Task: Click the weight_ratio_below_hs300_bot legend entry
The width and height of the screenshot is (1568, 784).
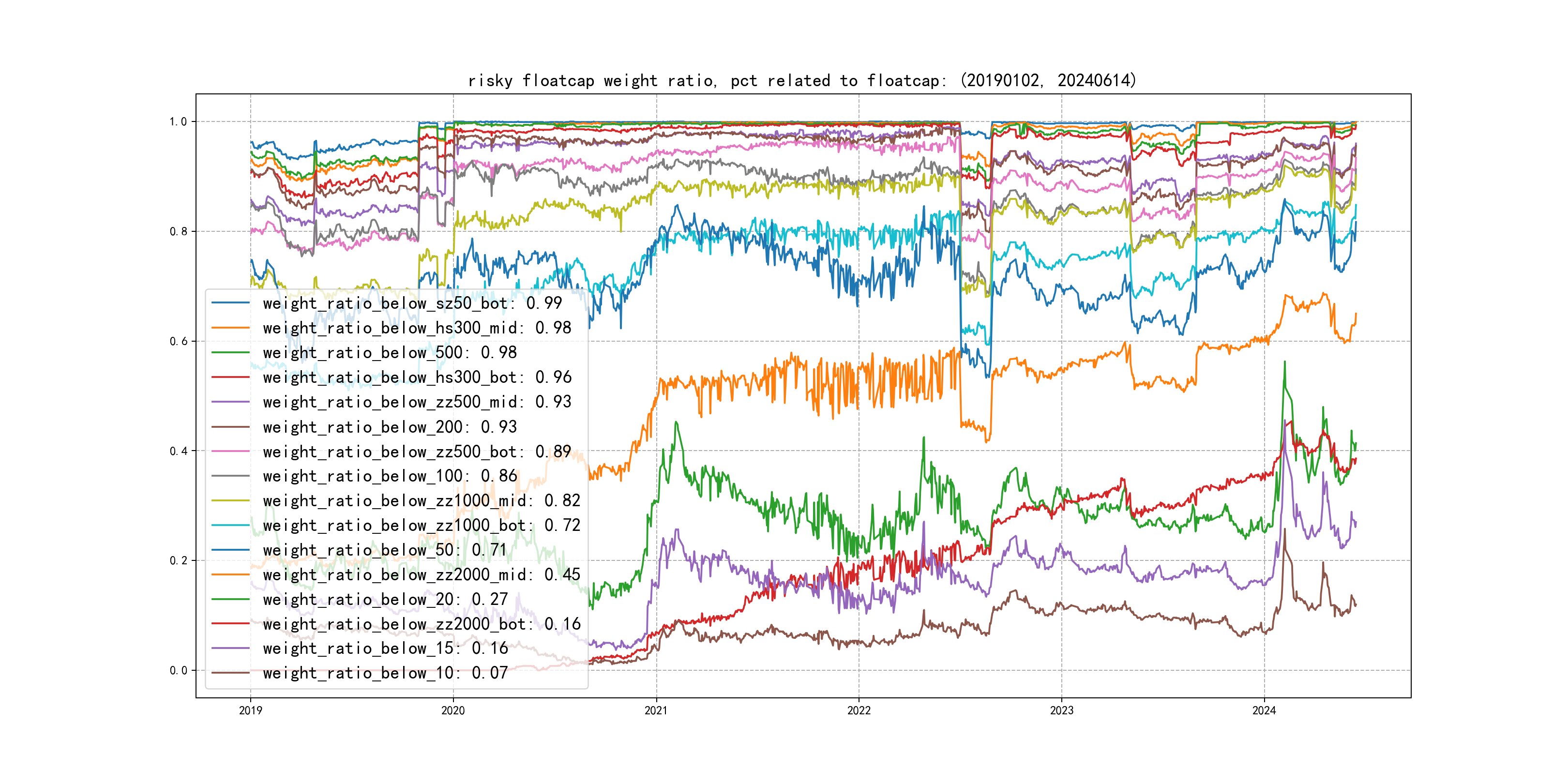Action: point(417,377)
